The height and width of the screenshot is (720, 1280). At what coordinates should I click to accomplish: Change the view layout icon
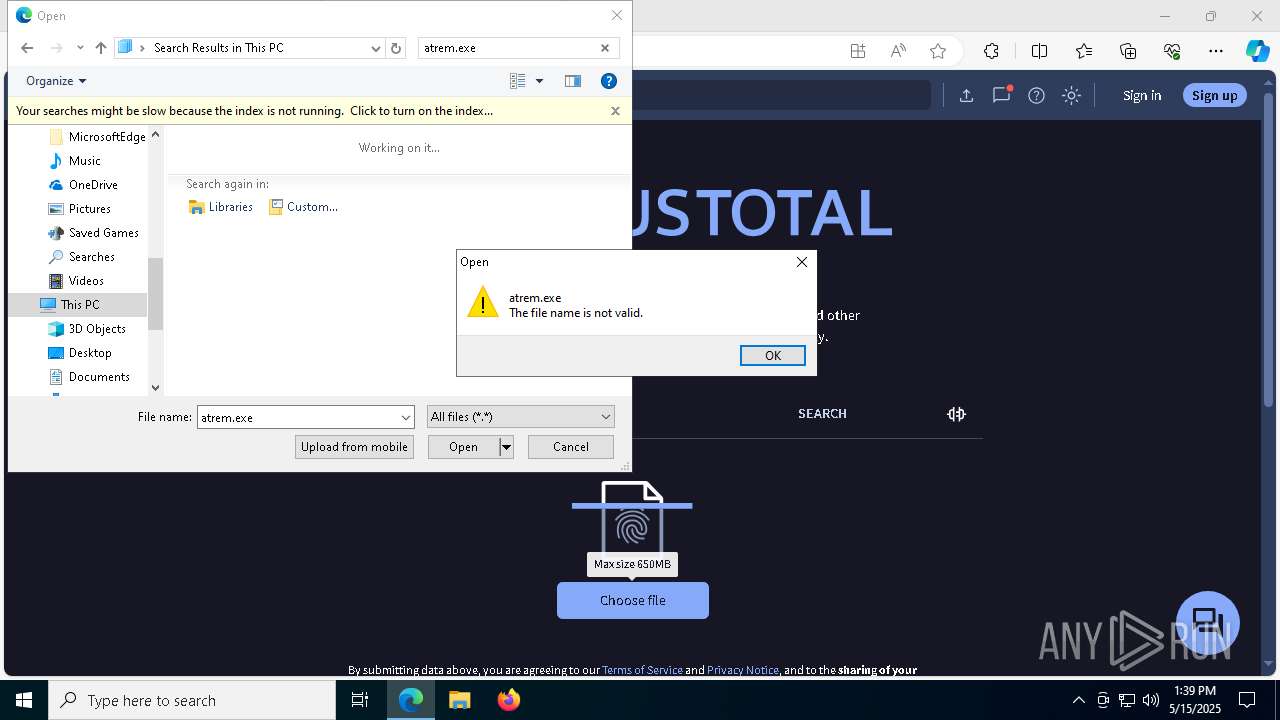coord(517,81)
